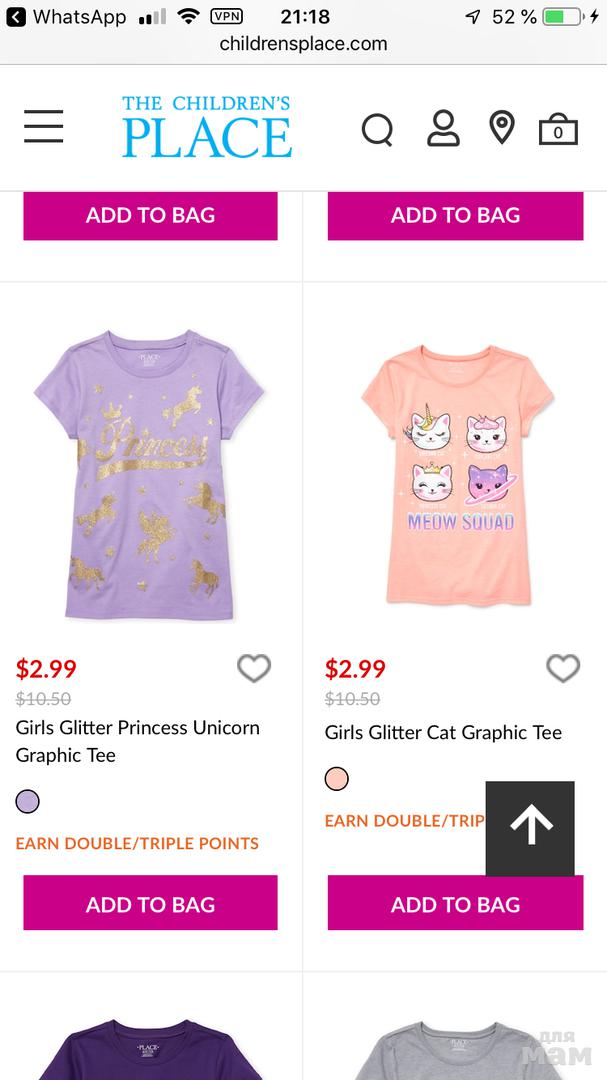Favorite the Glitter Cat Tee with the heart
The image size is (607, 1080).
coord(563,668)
